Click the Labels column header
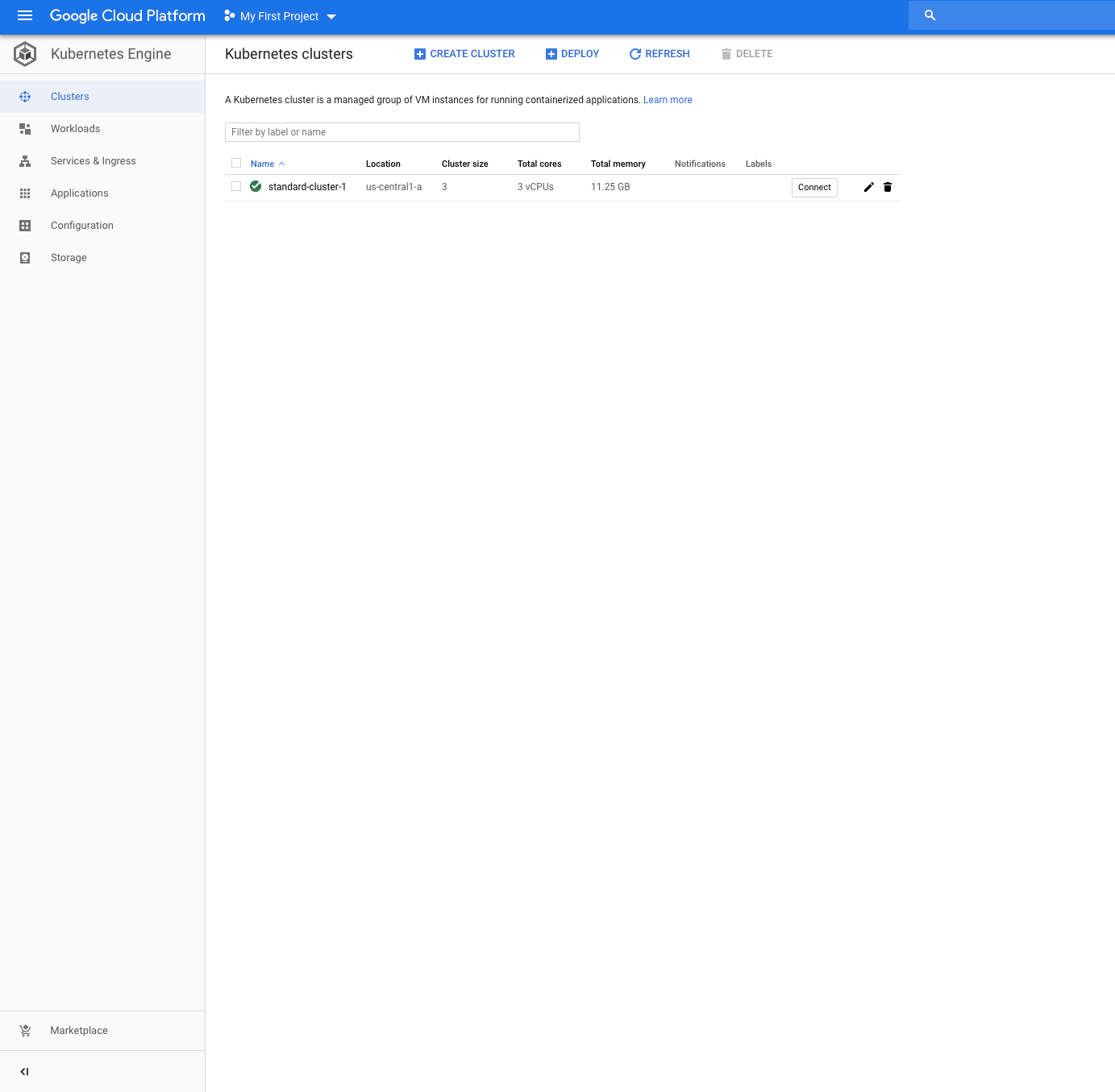Screen dimensions: 1115x1092 (759, 164)
